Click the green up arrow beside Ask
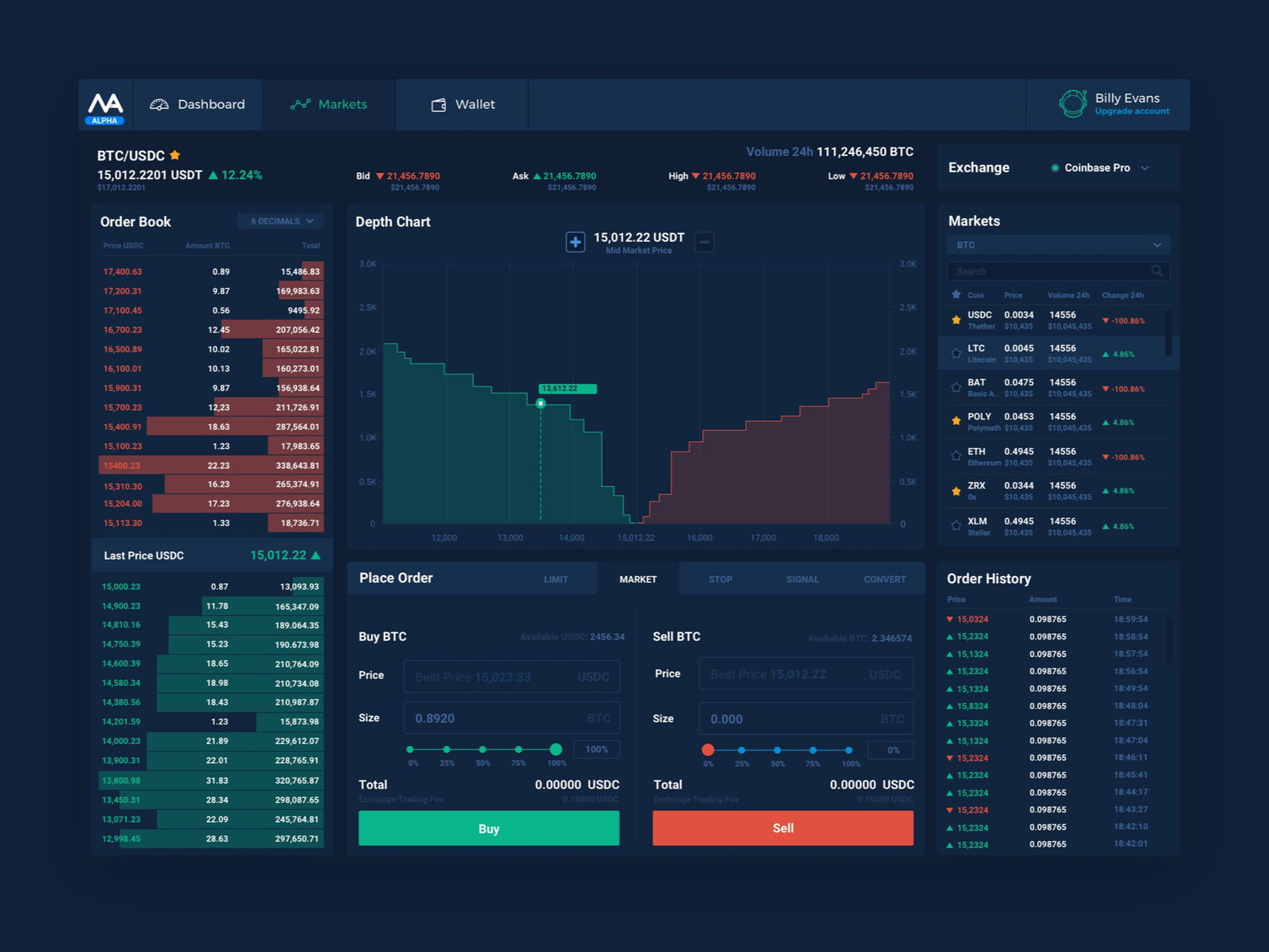 click(536, 176)
